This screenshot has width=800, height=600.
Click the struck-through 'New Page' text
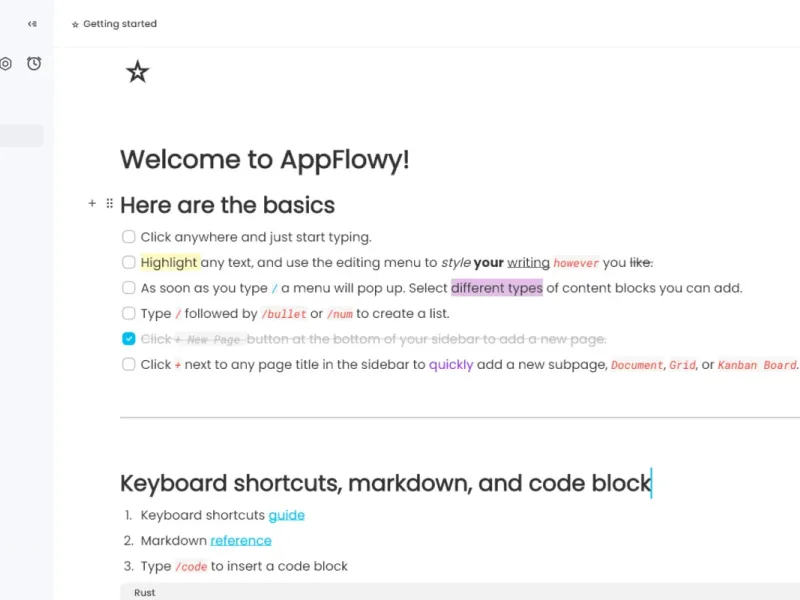pyautogui.click(x=213, y=340)
